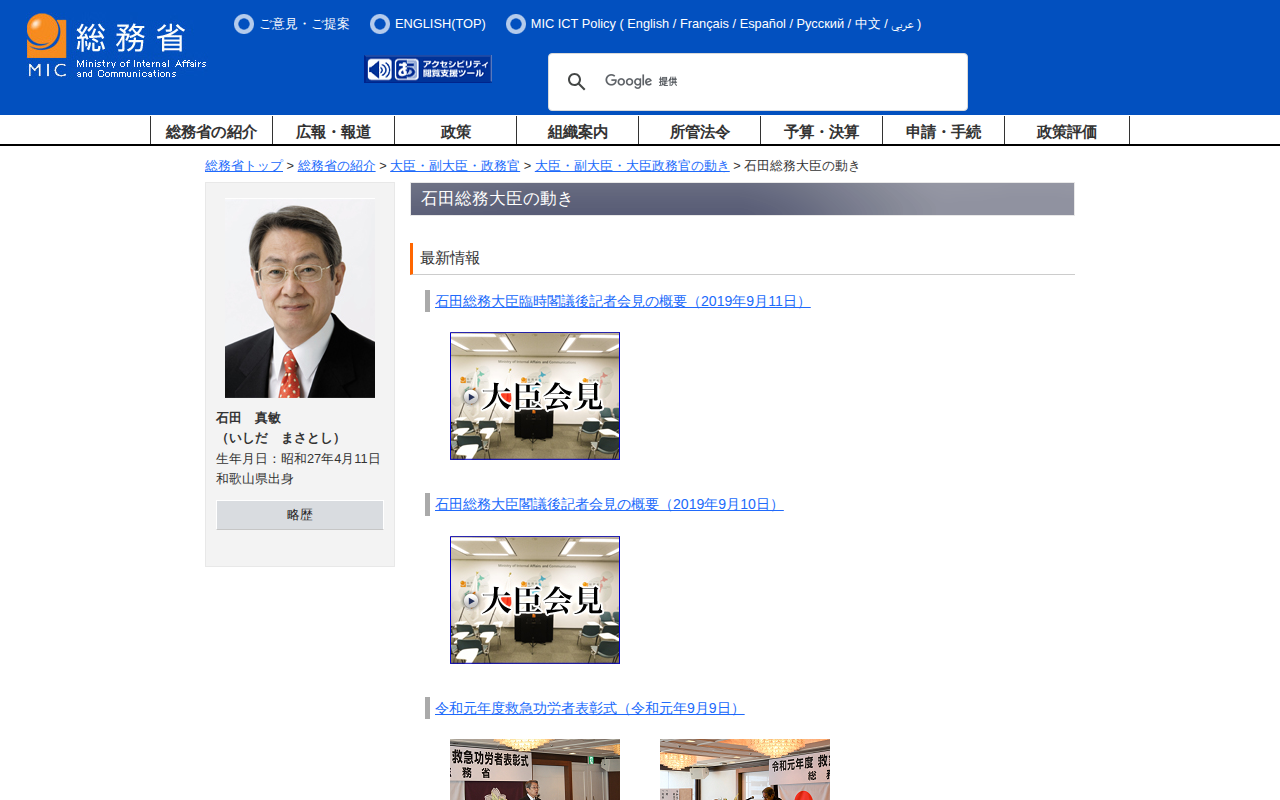Click the 略歴 button
1280x800 pixels.
[x=300, y=515]
